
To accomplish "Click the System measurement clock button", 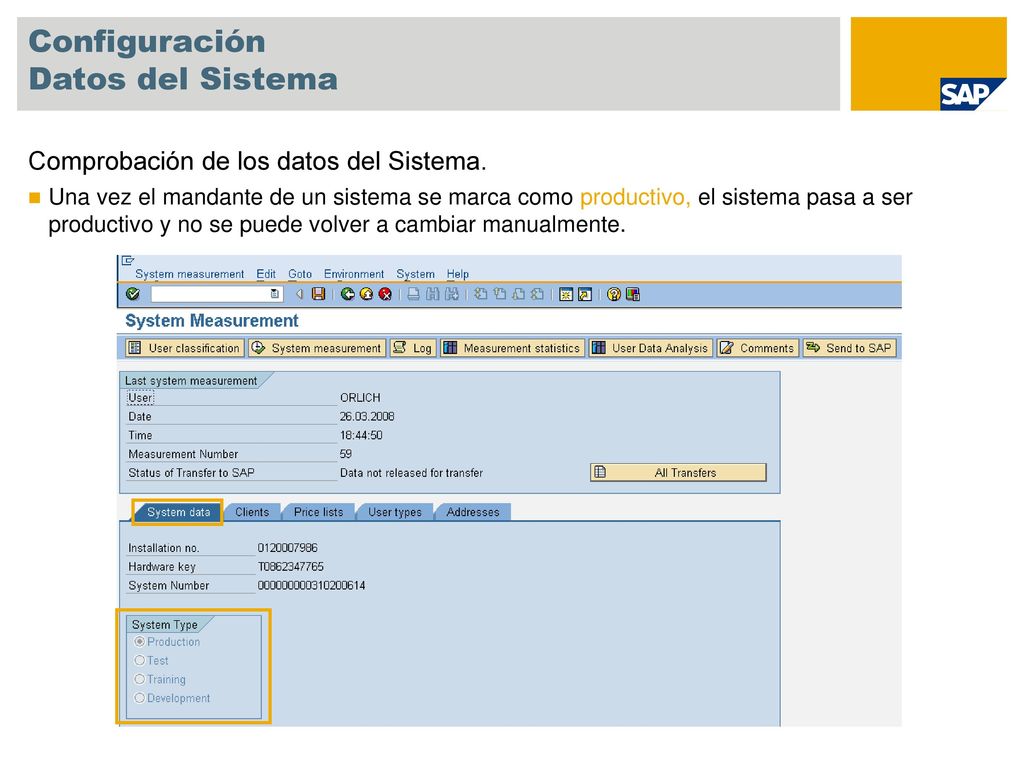I will (x=317, y=348).
